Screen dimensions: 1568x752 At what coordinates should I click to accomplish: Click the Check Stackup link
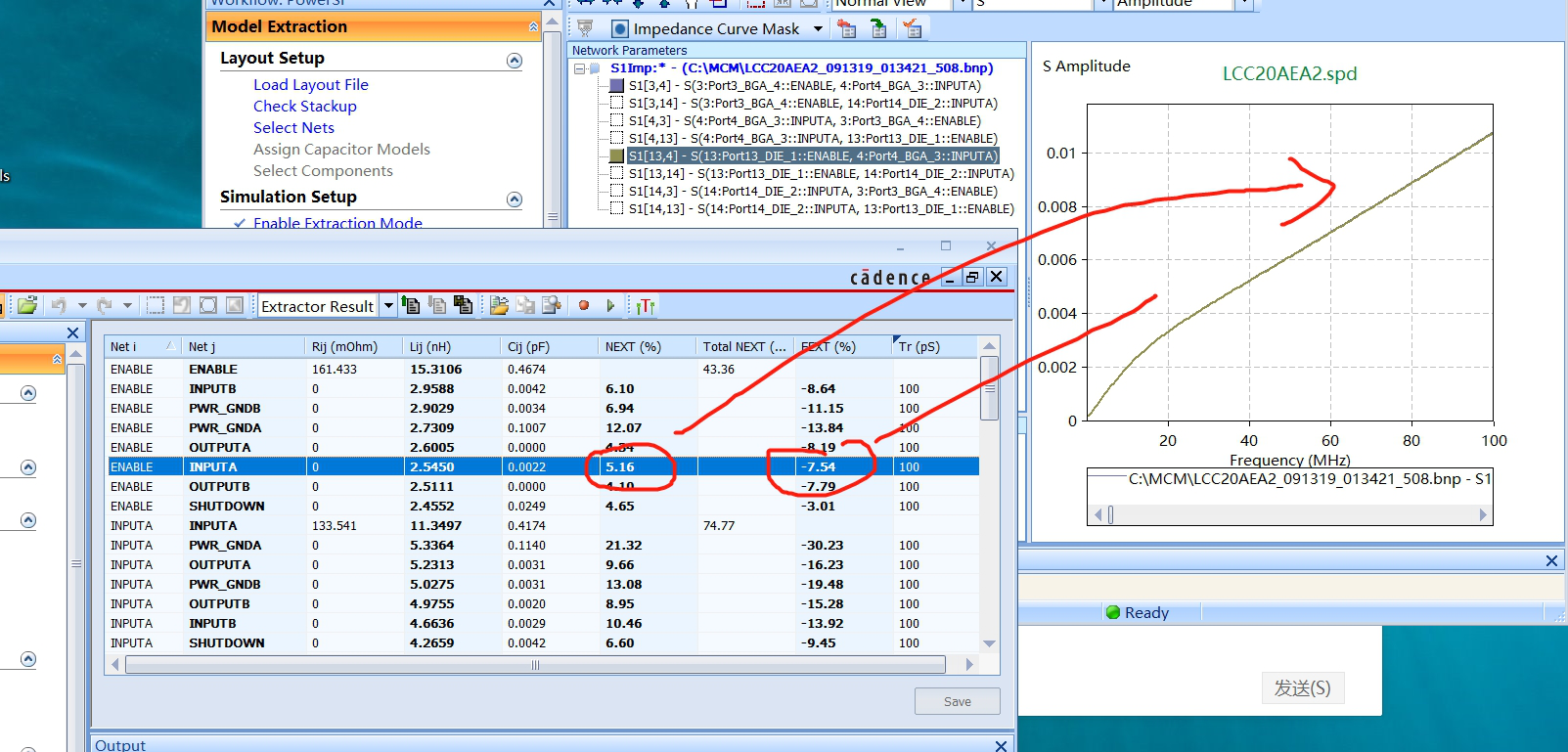coord(305,107)
